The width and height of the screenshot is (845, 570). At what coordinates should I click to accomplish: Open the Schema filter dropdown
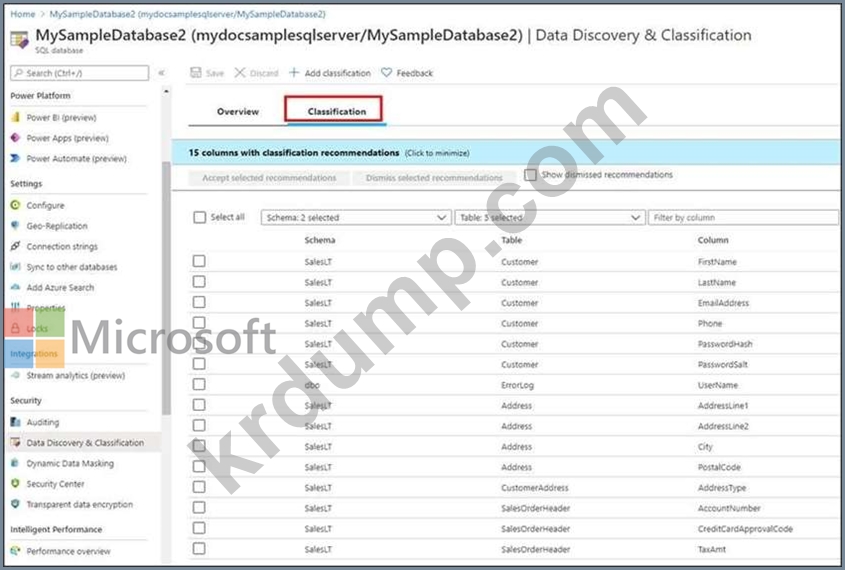(x=356, y=217)
